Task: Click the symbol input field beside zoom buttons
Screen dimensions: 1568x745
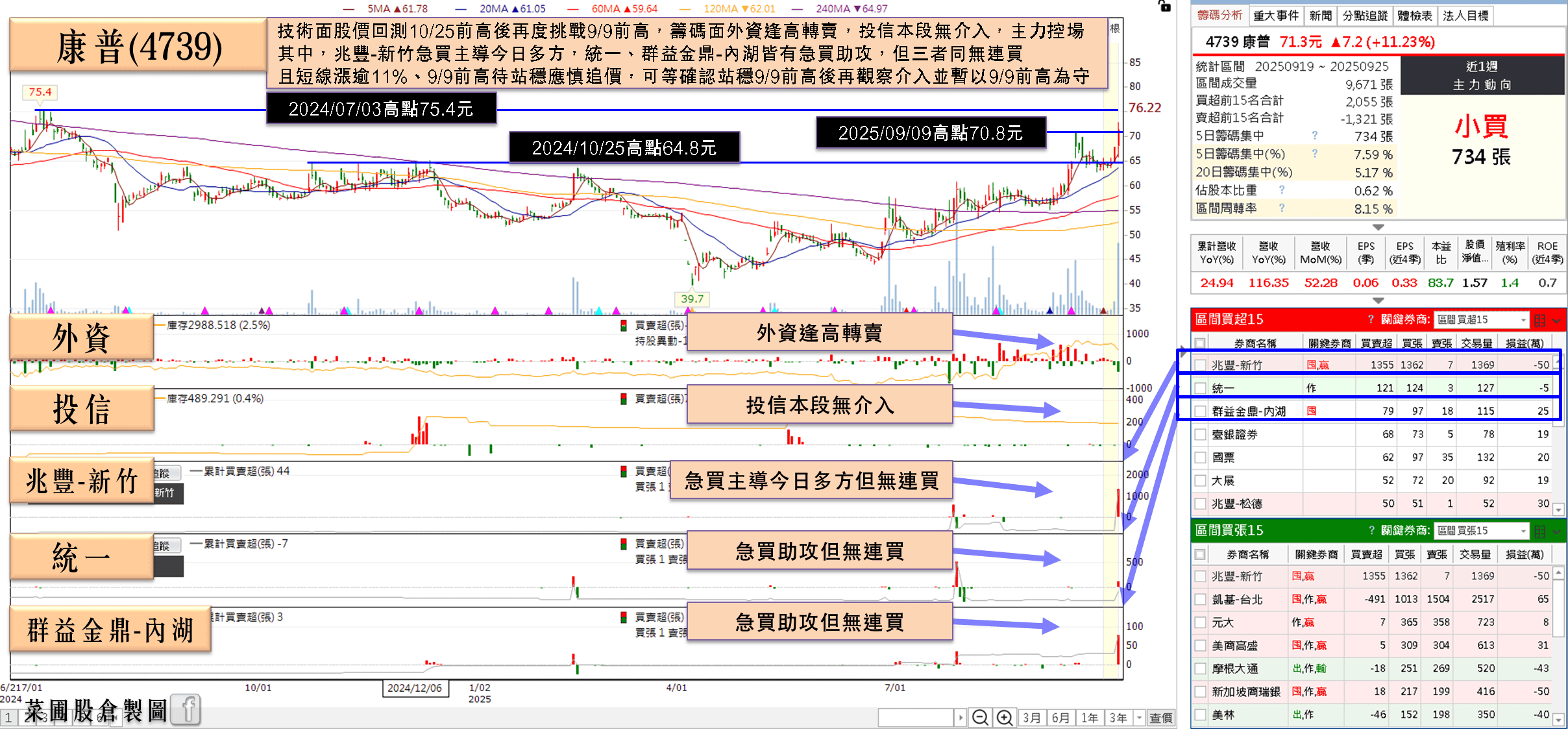Action: click(x=916, y=718)
